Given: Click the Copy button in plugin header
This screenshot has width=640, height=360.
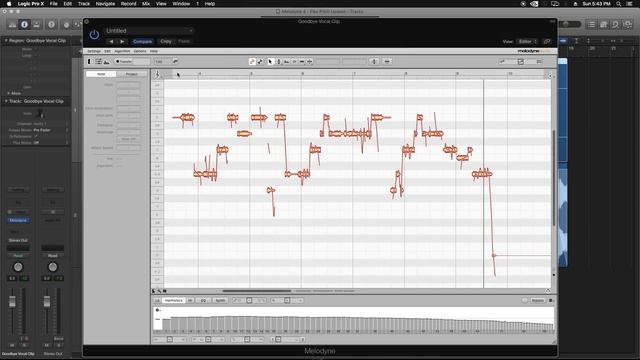Looking at the screenshot, I should (x=166, y=41).
